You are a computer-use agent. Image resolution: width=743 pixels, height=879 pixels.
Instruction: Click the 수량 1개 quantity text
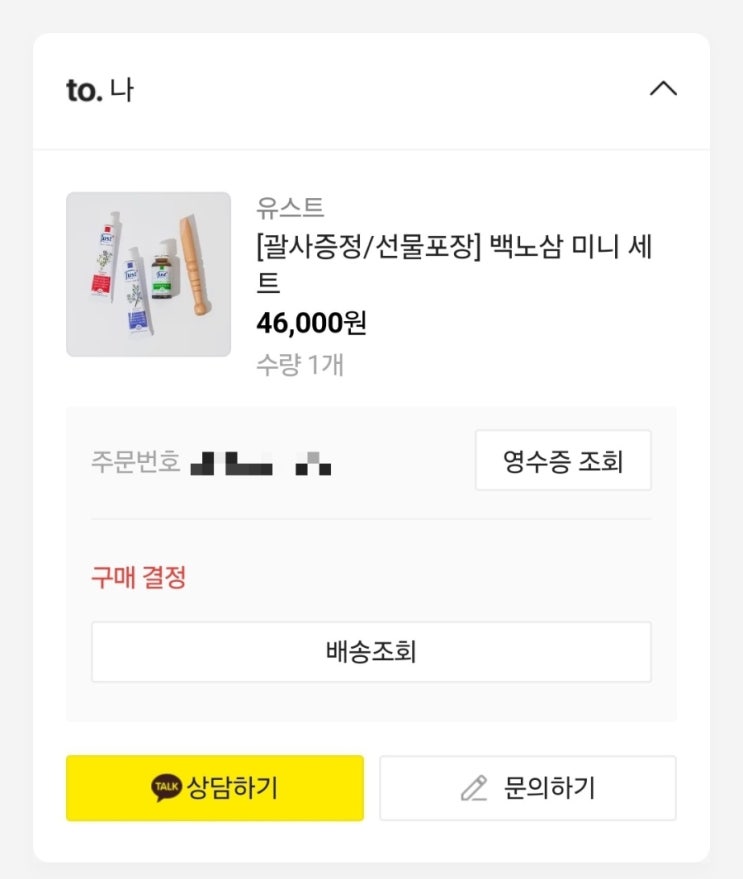299,365
